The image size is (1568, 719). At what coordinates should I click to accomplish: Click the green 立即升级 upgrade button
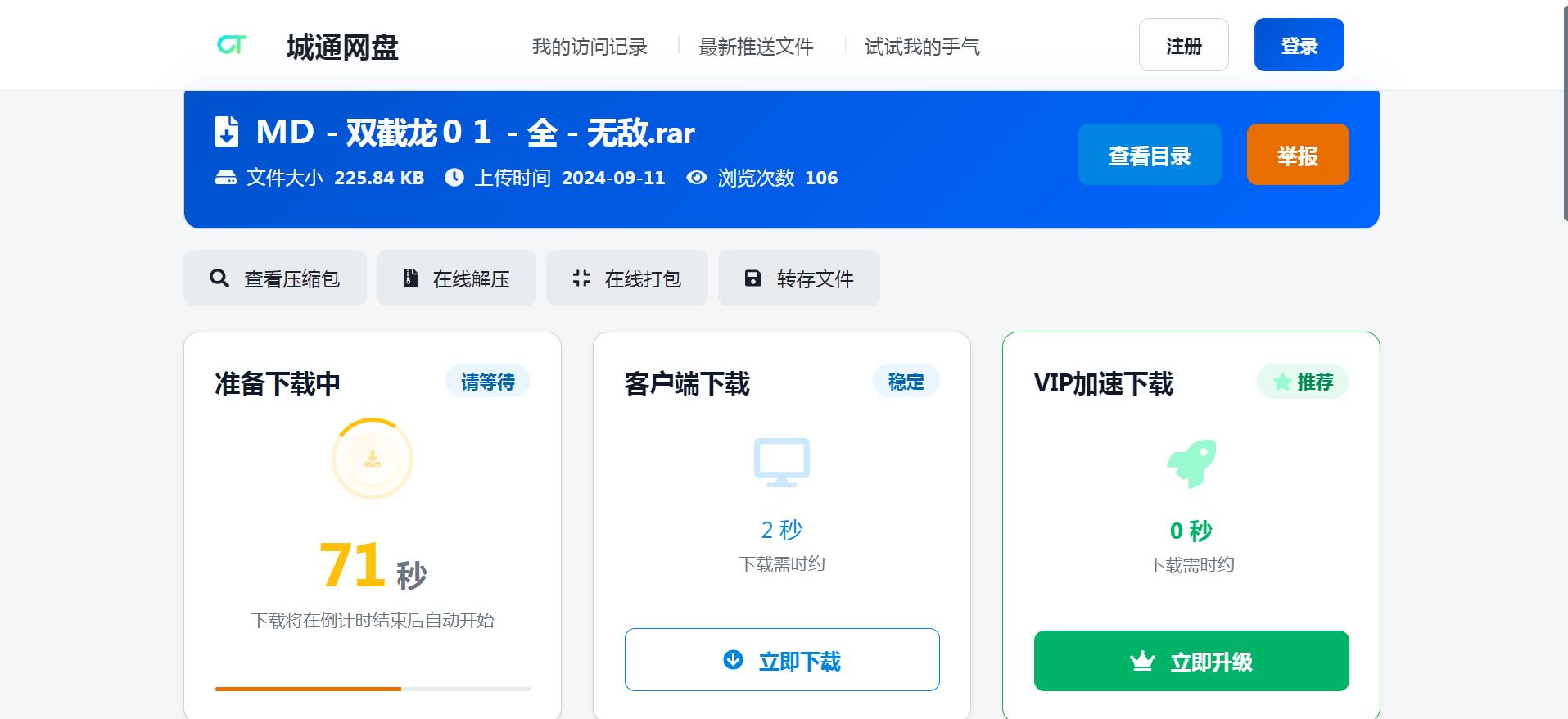coord(1191,661)
